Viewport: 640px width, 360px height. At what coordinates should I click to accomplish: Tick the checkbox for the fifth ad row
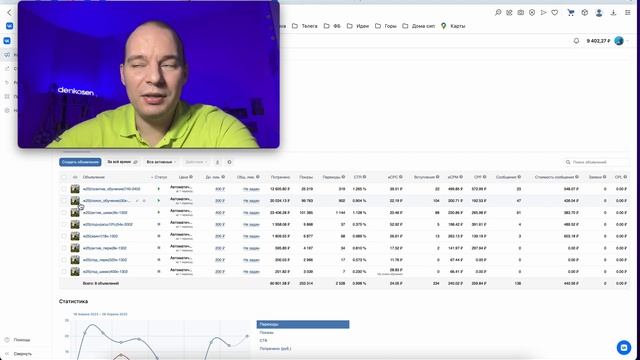click(64, 236)
